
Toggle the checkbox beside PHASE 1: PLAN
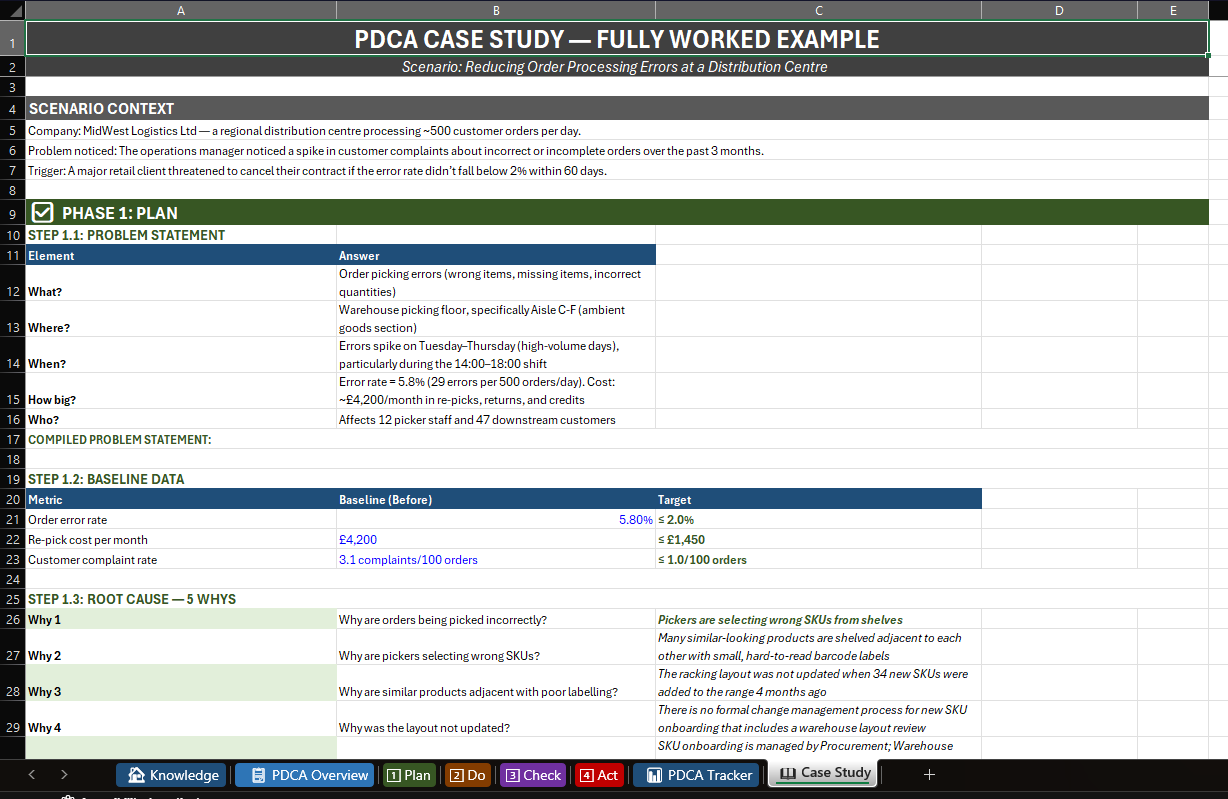(42, 212)
